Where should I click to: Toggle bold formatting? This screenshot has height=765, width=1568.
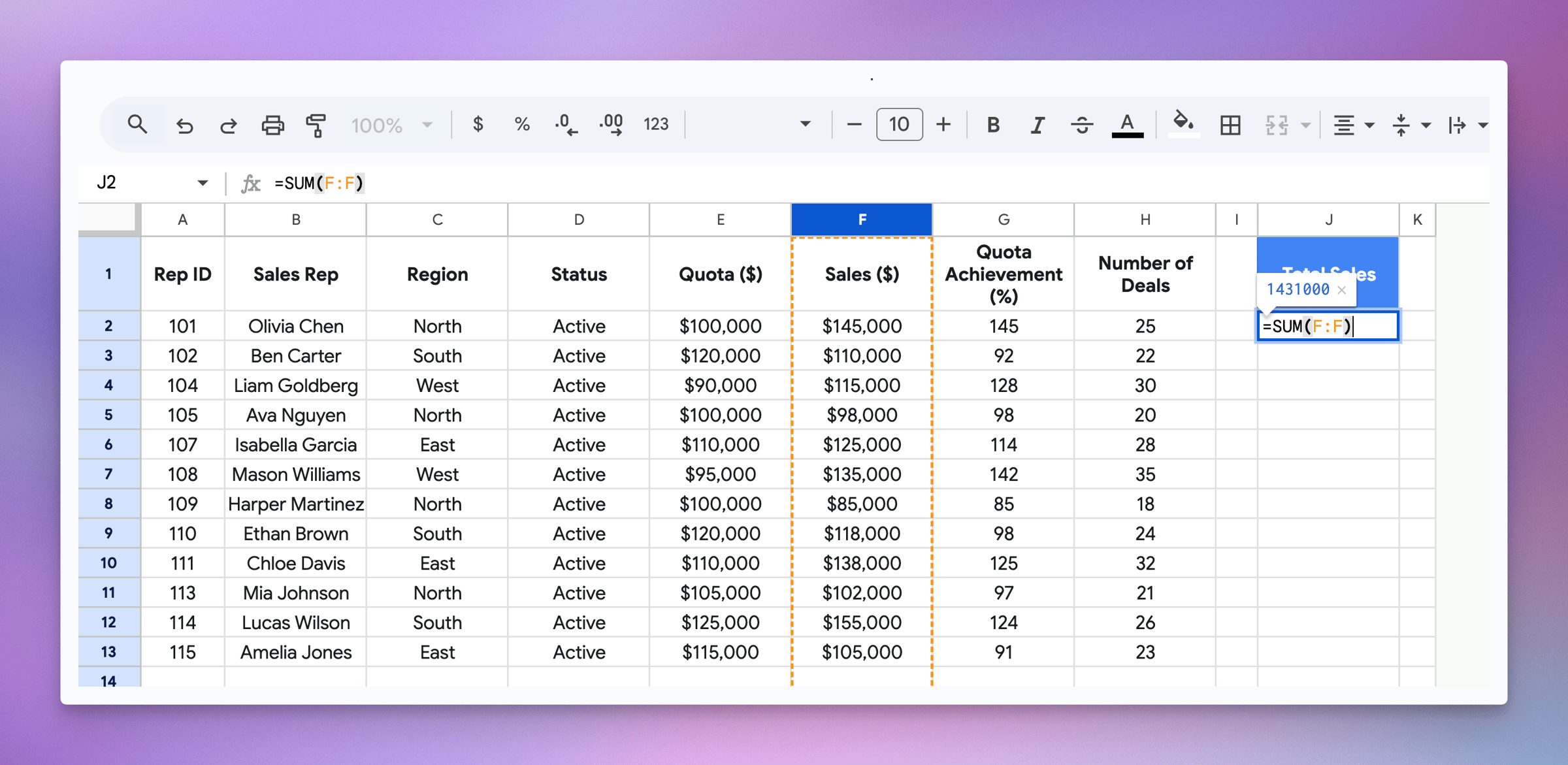(993, 125)
